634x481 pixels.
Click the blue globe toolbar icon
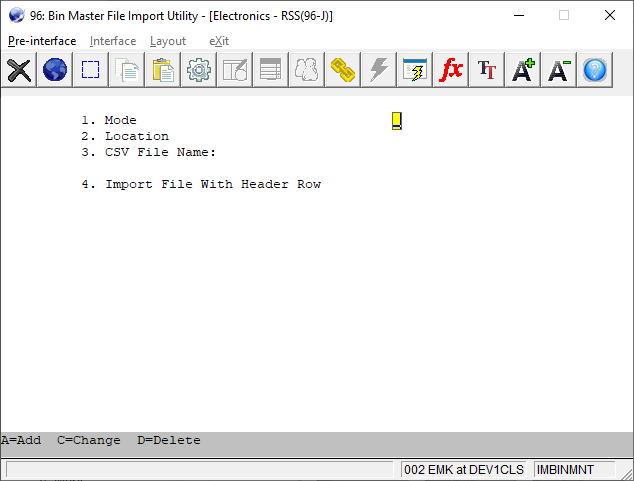click(x=55, y=70)
